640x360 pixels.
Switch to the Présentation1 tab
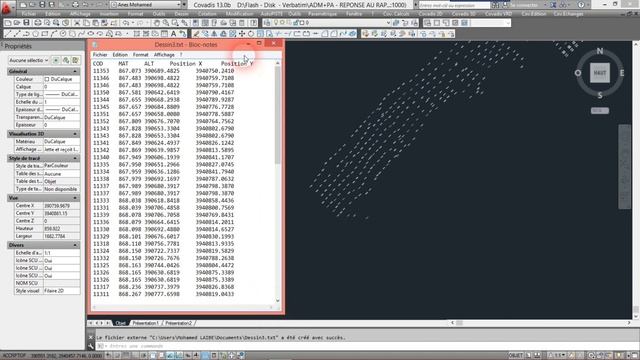[145, 323]
